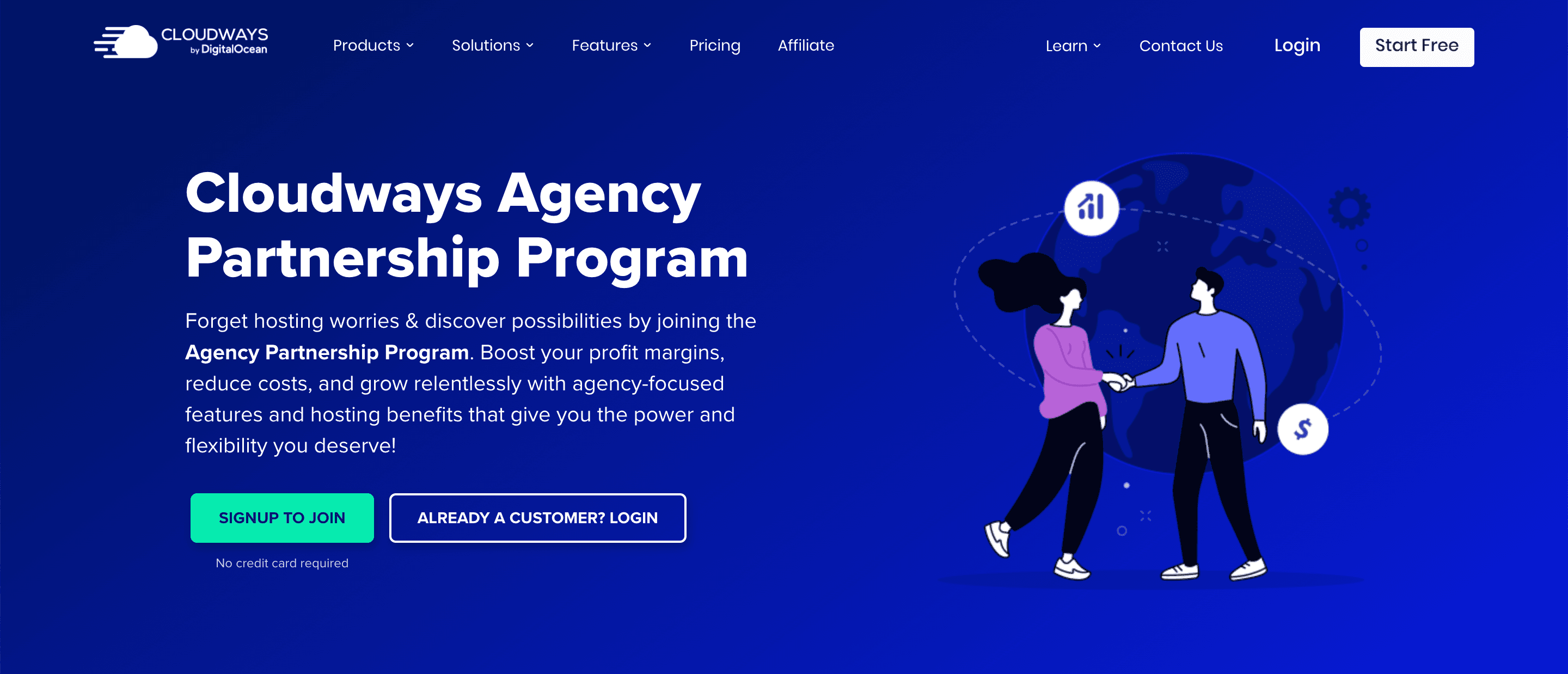Expand the Products dropdown menu

pos(375,45)
